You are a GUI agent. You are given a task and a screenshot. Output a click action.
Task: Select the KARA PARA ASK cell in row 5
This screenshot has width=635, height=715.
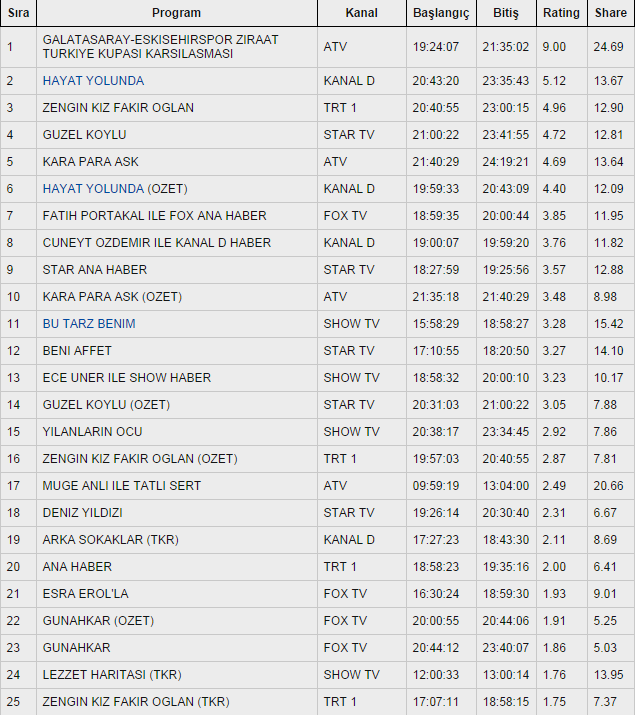pyautogui.click(x=177, y=162)
